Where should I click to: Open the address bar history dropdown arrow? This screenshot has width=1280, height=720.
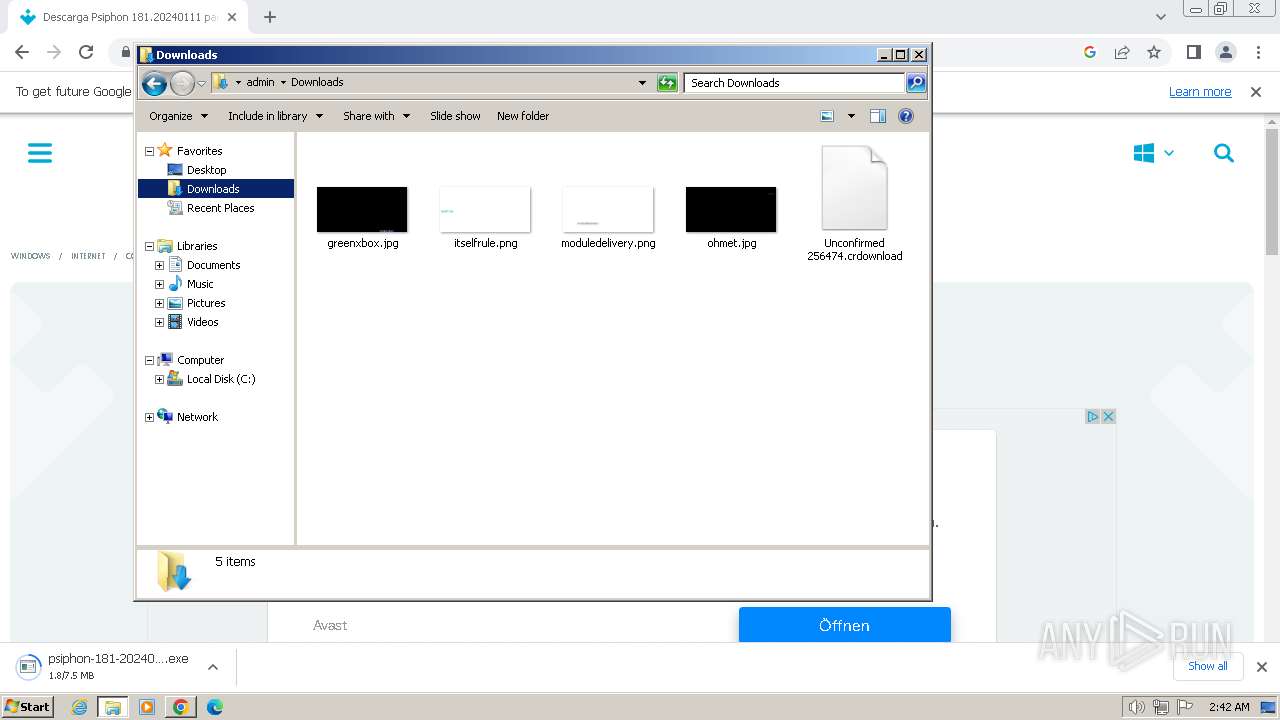pos(642,83)
